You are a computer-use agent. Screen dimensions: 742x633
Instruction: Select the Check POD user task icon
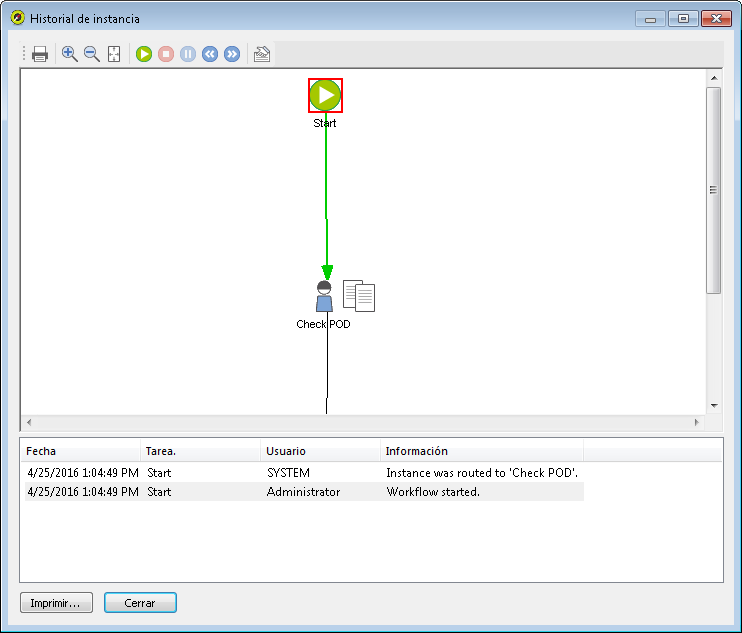click(324, 296)
